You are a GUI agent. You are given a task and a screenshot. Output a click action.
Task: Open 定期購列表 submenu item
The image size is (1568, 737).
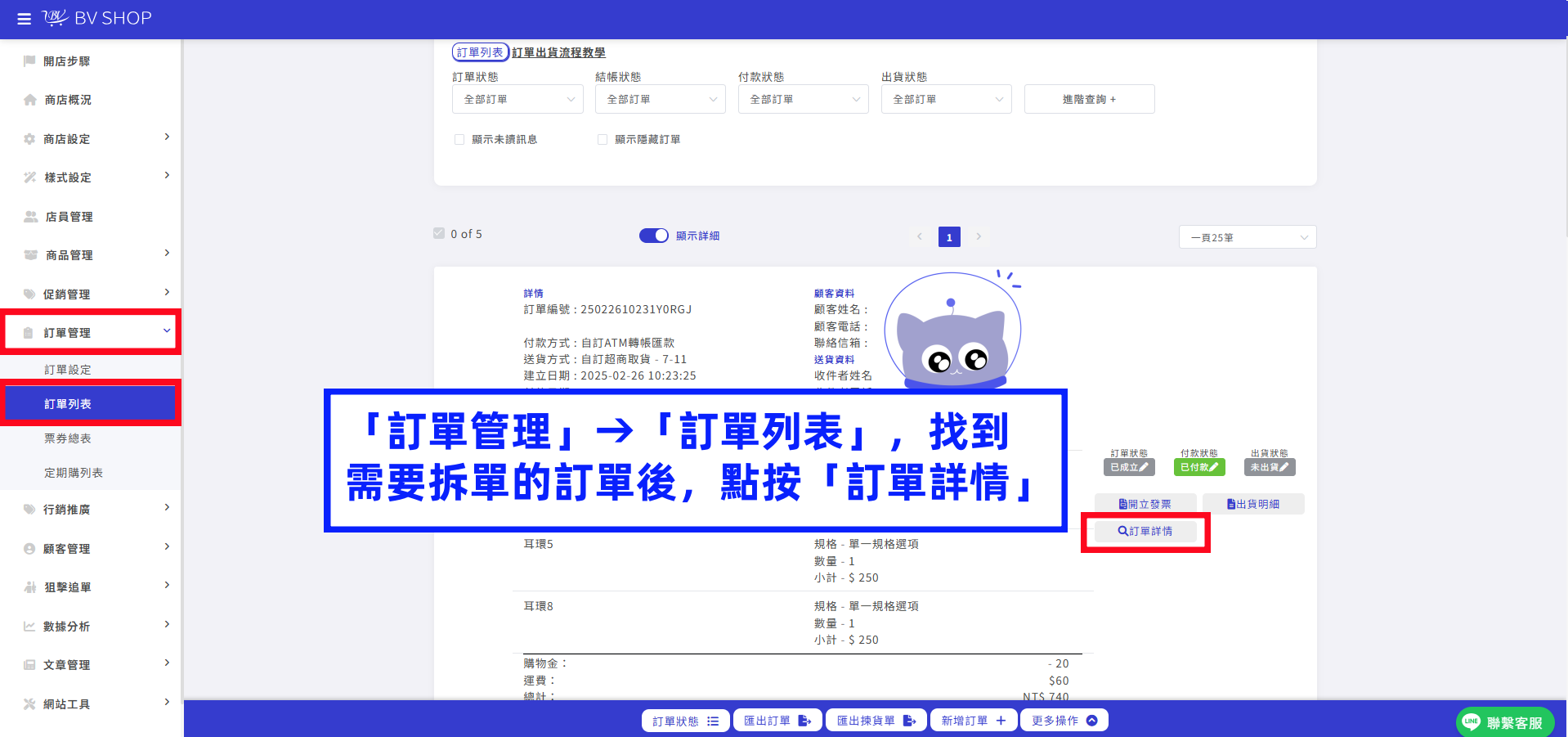click(x=74, y=473)
